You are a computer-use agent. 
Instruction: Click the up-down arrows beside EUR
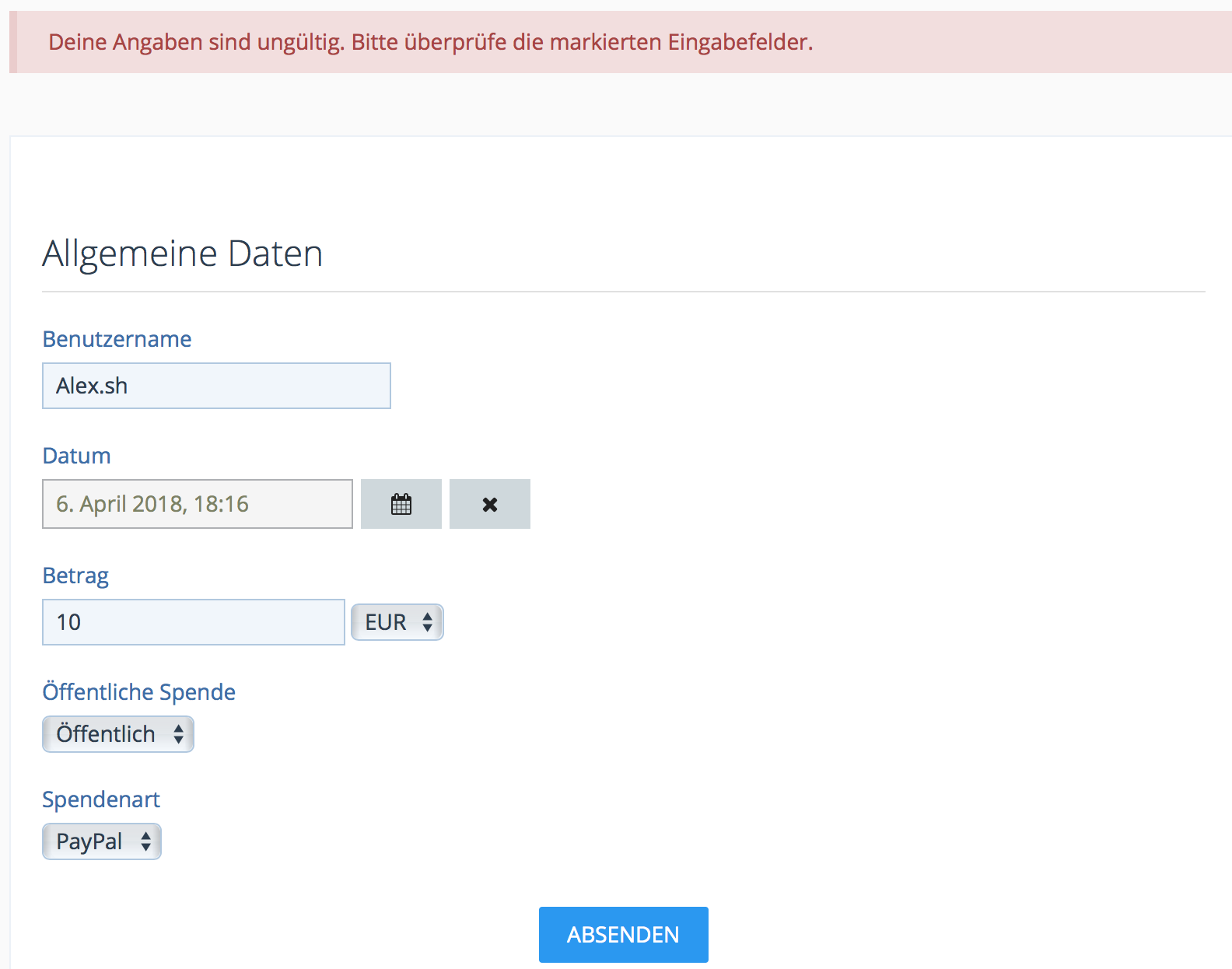(x=427, y=622)
